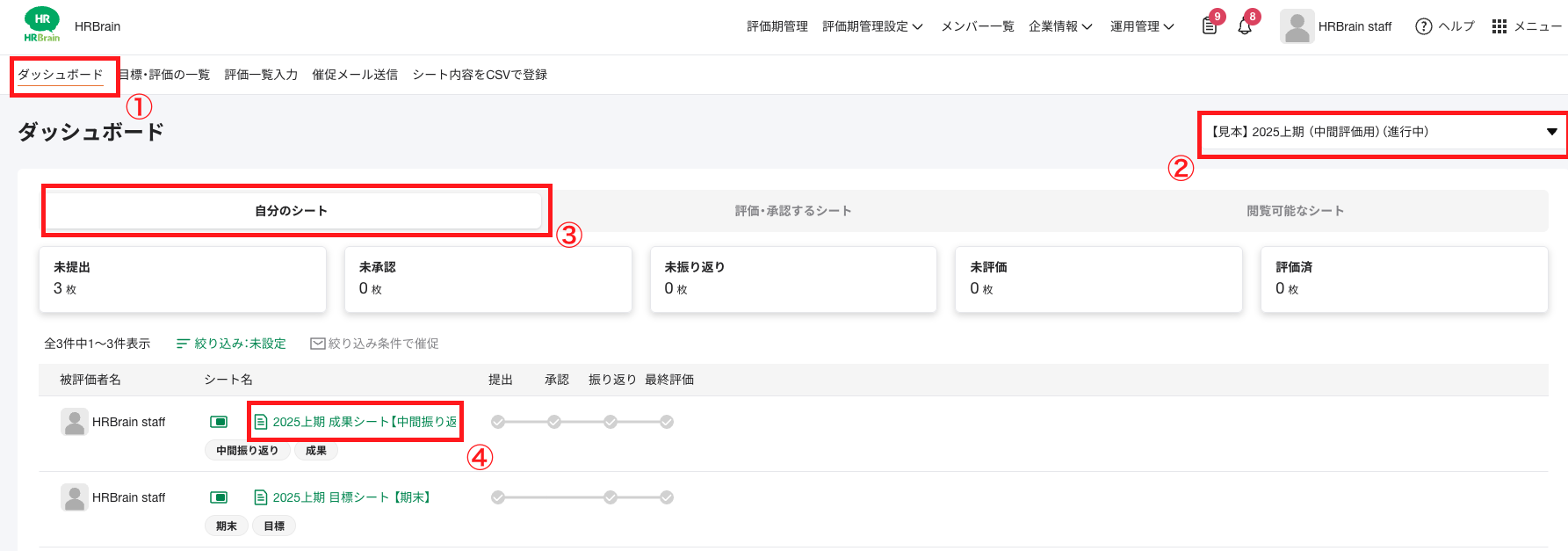Click the green document icon beside 成果シート
Image resolution: width=1568 pixels, height=551 pixels.
(261, 421)
